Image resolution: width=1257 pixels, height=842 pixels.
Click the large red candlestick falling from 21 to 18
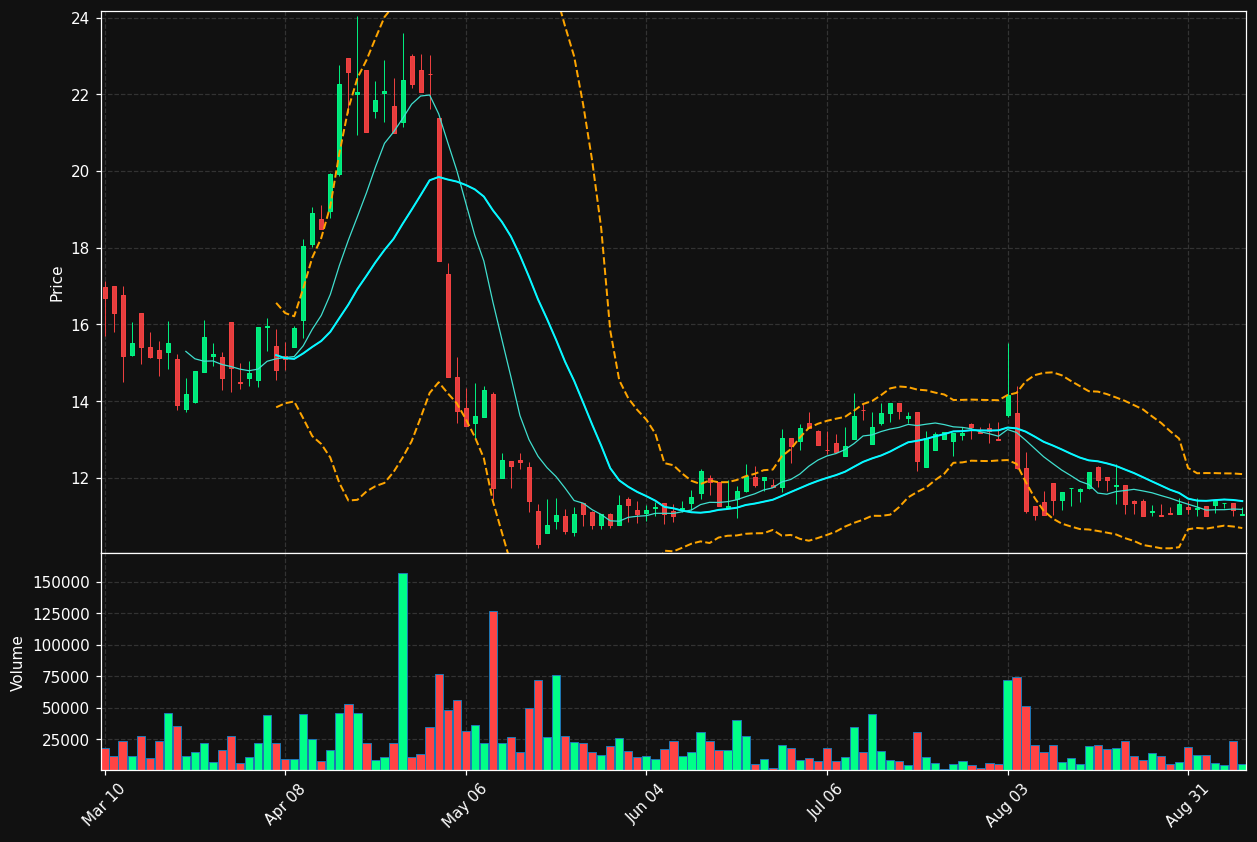(439, 189)
